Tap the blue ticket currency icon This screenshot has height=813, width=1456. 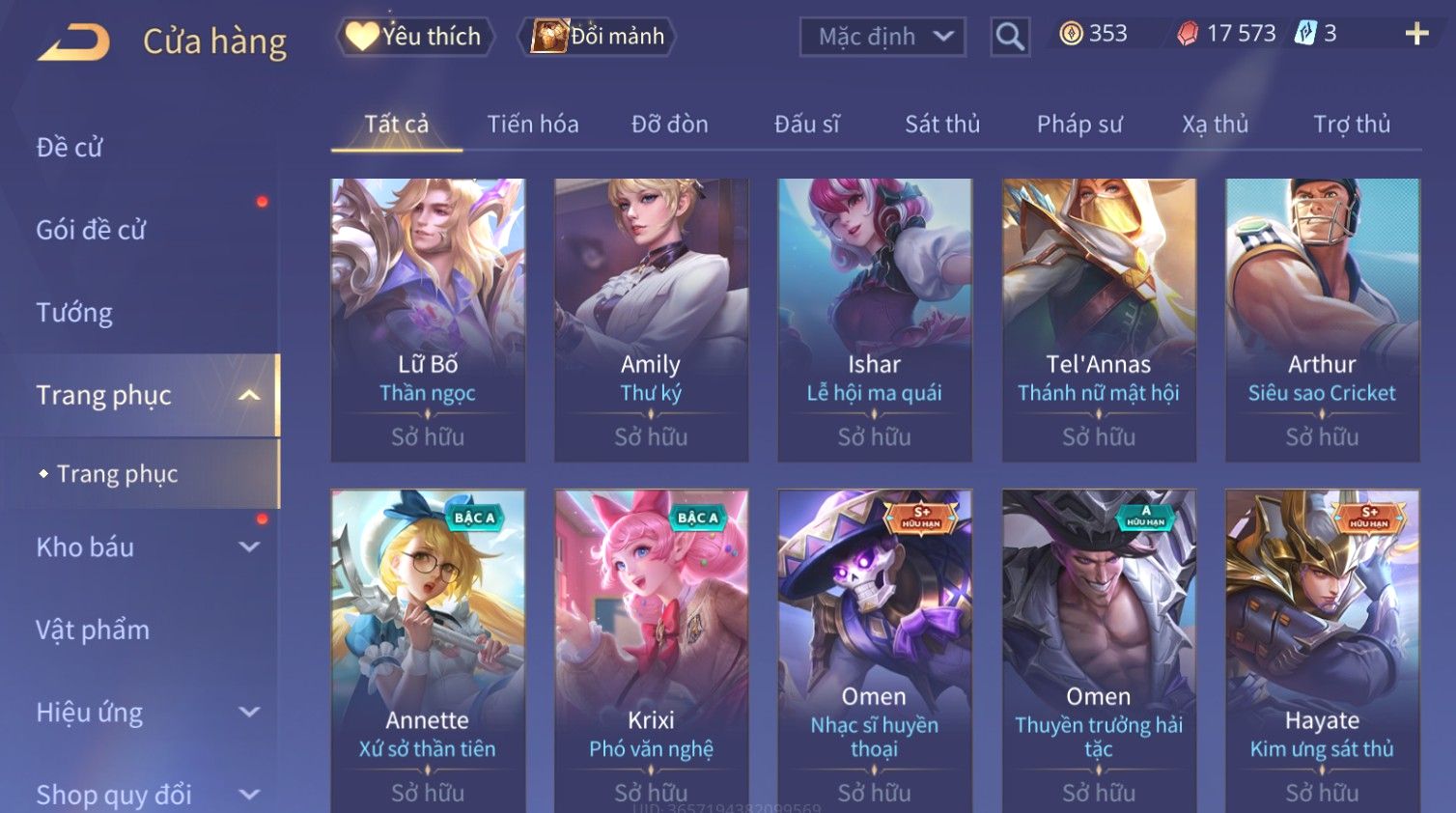tap(1304, 34)
